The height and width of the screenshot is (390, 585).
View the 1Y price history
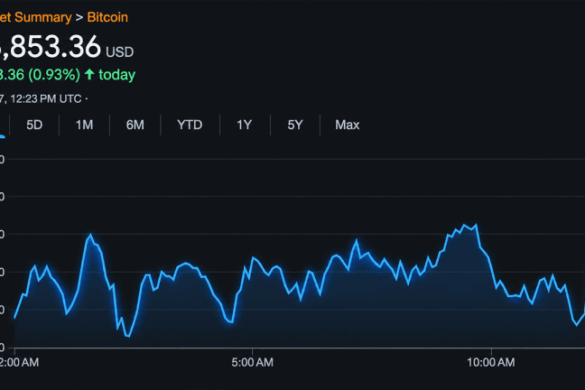pos(244,125)
